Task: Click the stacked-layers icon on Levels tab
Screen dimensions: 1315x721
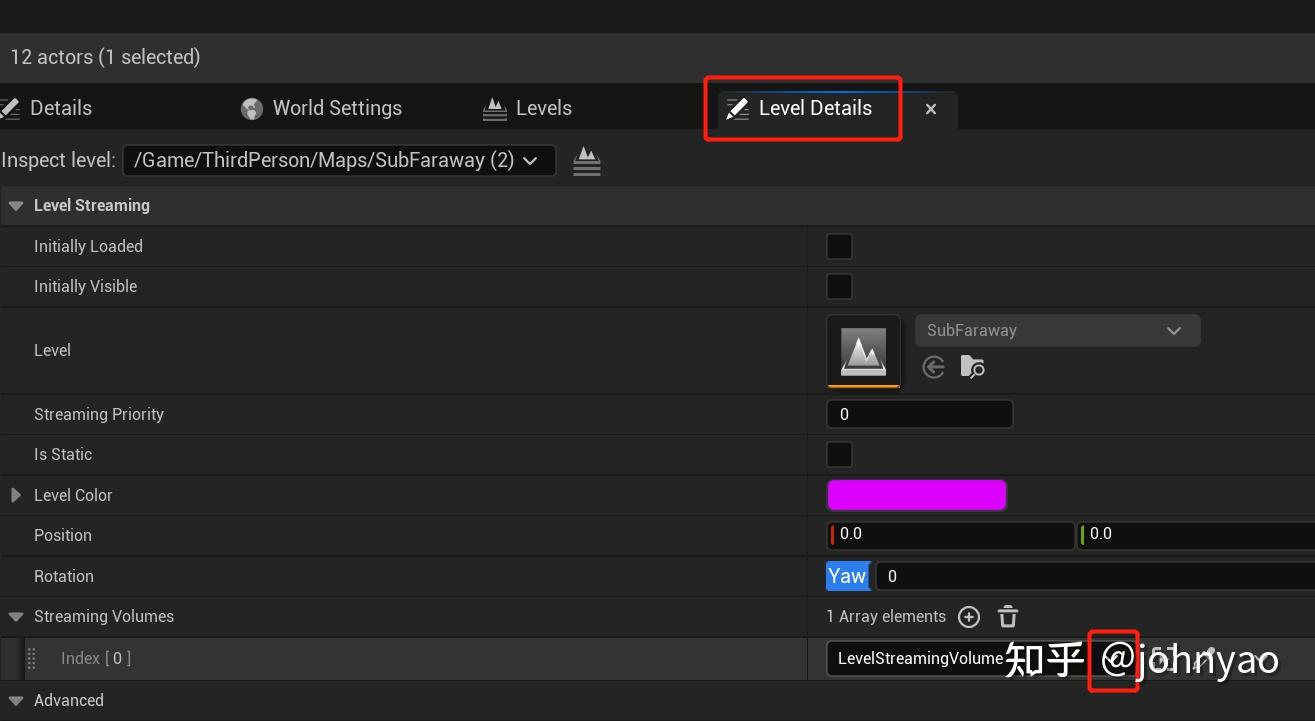Action: click(495, 108)
